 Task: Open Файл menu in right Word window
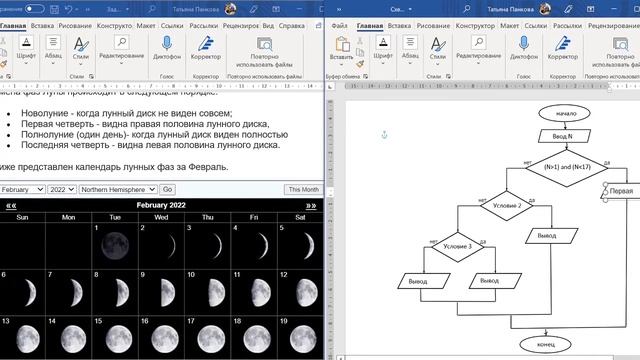(x=339, y=26)
